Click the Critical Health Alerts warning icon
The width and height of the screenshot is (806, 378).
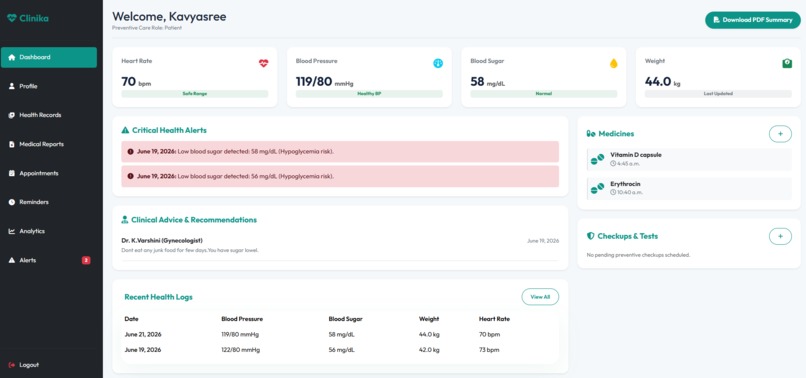(125, 131)
